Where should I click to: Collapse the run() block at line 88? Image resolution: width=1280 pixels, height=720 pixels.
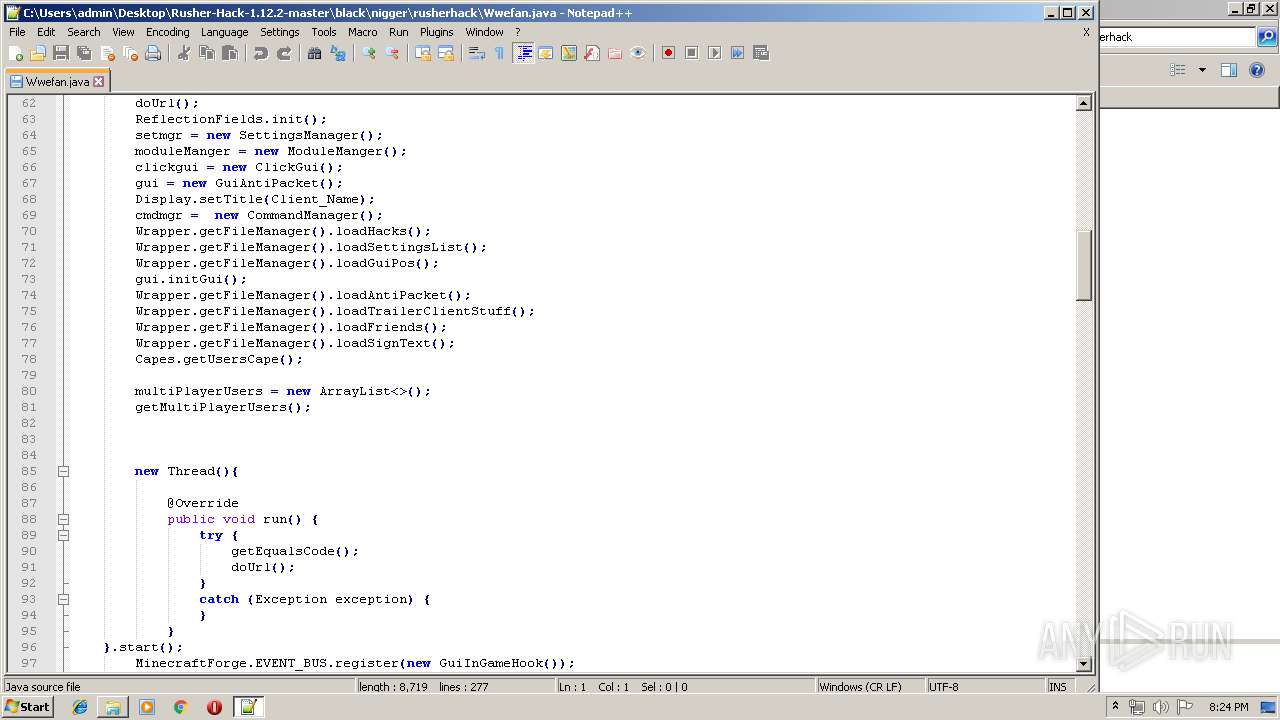click(63, 519)
